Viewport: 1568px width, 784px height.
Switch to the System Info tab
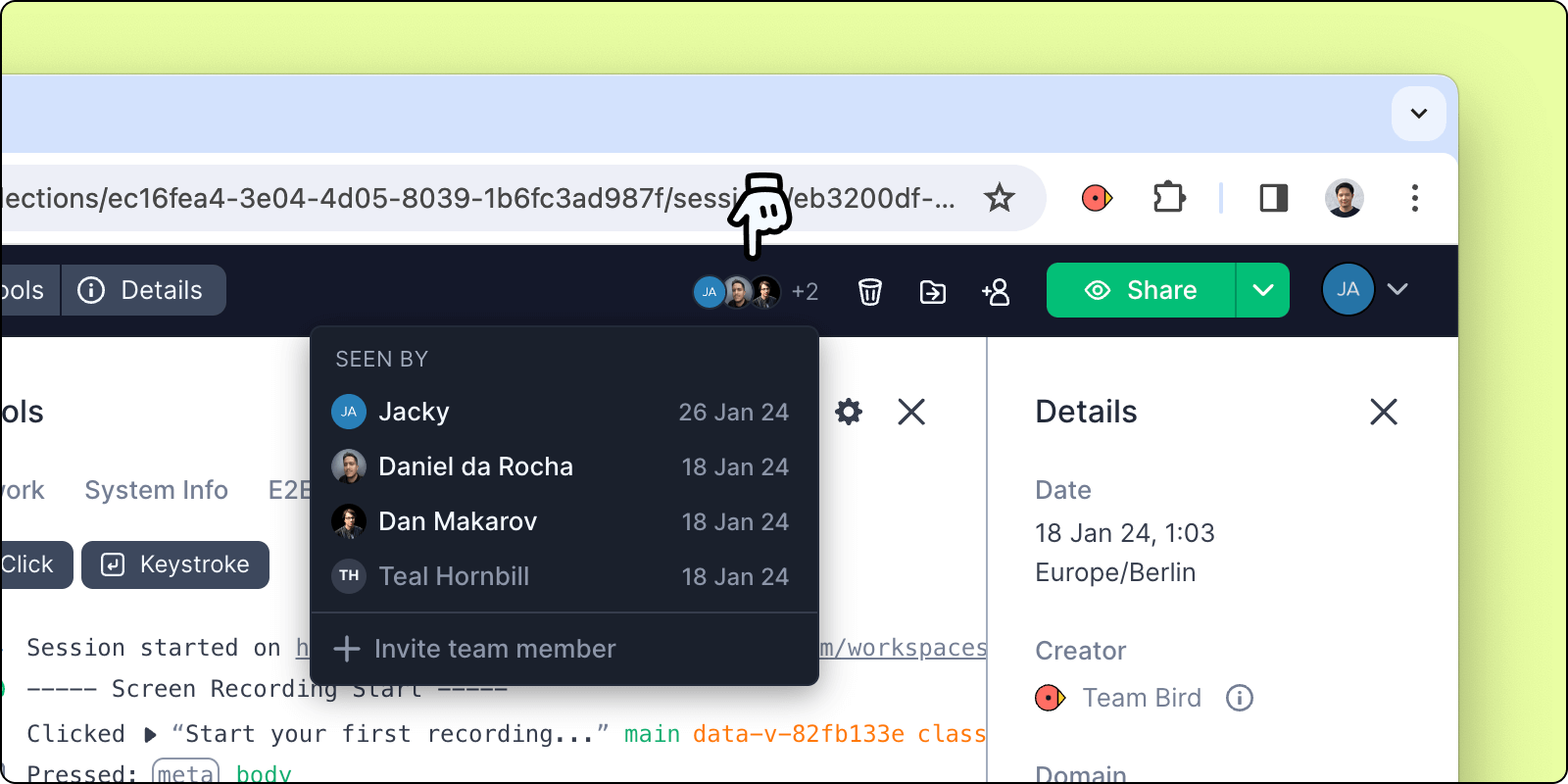[x=156, y=490]
